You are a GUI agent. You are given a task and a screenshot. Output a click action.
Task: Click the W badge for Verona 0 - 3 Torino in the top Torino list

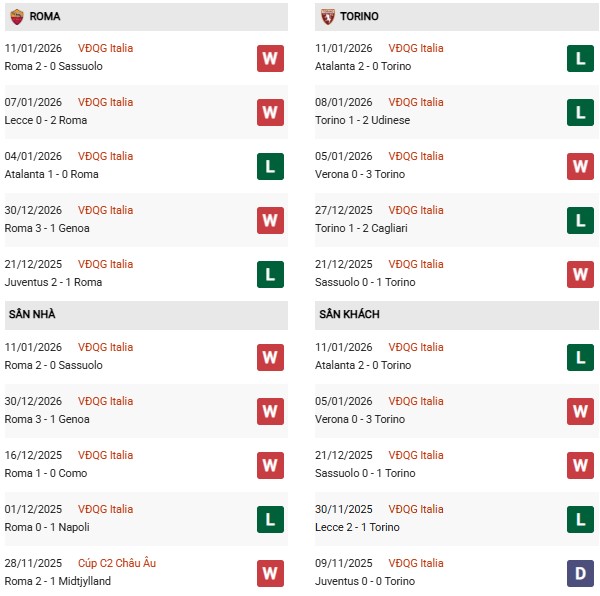tap(581, 166)
